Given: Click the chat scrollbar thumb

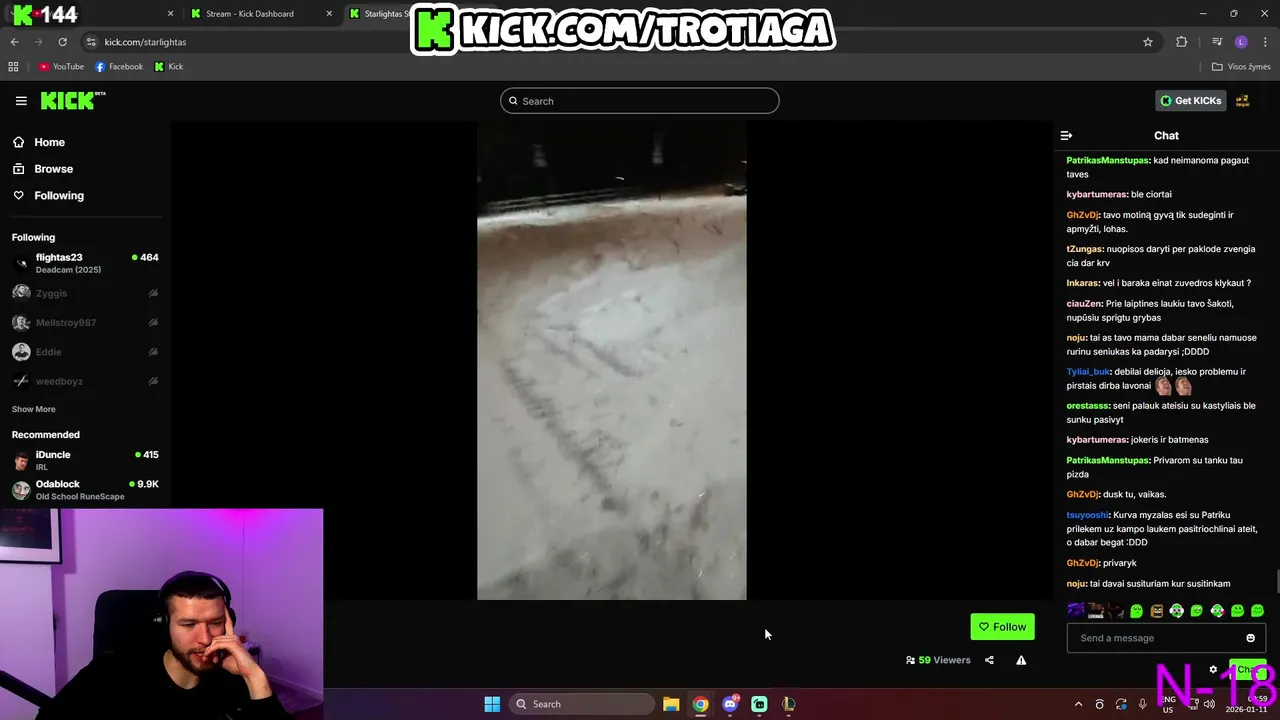Looking at the screenshot, I should [1276, 580].
